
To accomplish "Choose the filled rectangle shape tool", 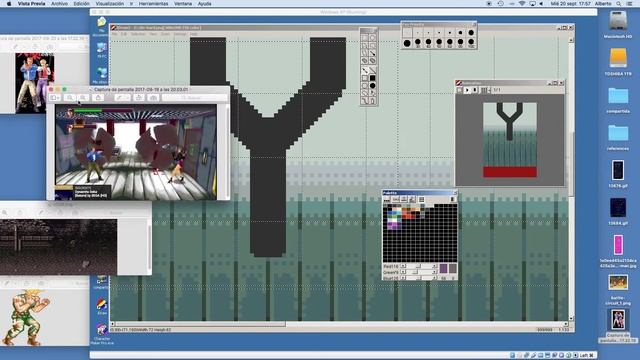I will pyautogui.click(x=373, y=78).
